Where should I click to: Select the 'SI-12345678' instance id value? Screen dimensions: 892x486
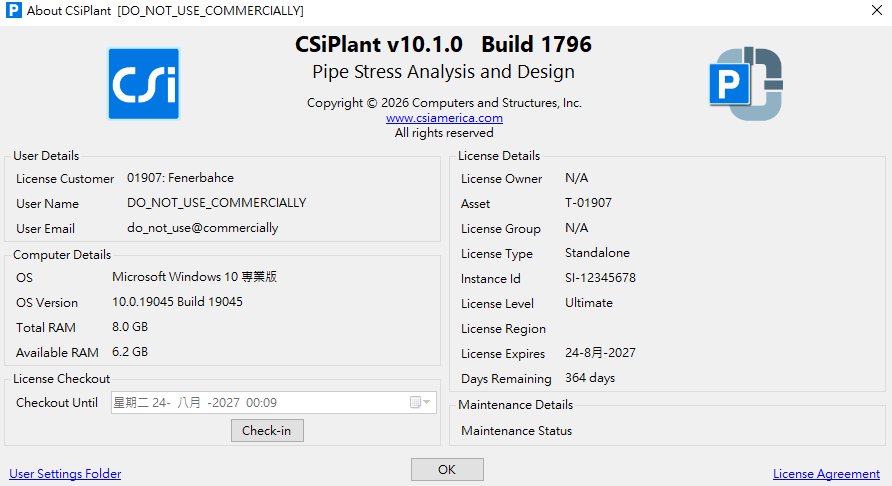point(600,278)
